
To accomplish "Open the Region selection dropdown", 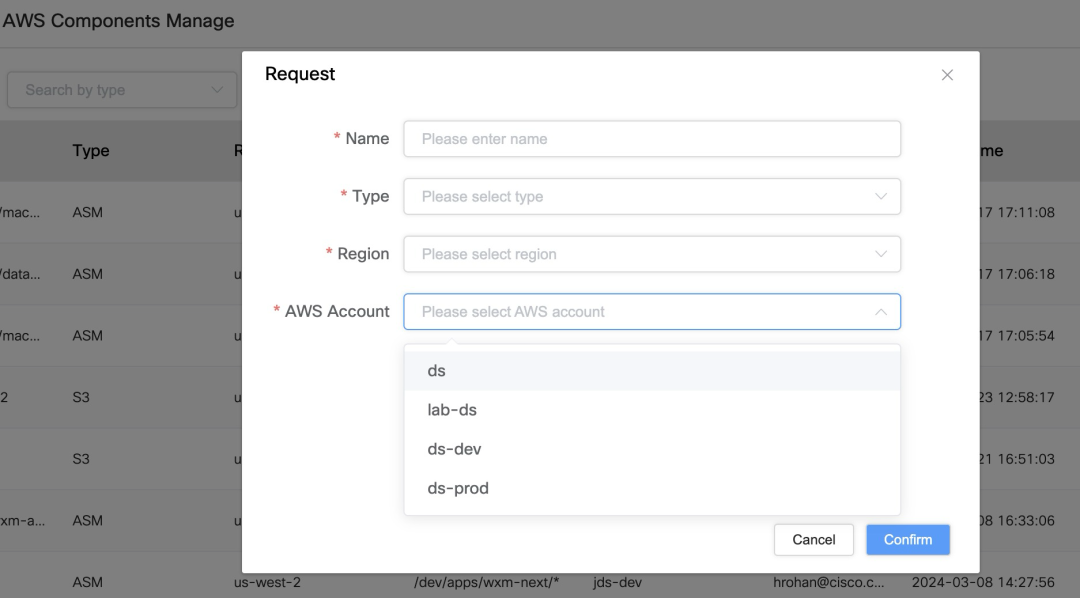I will click(651, 254).
